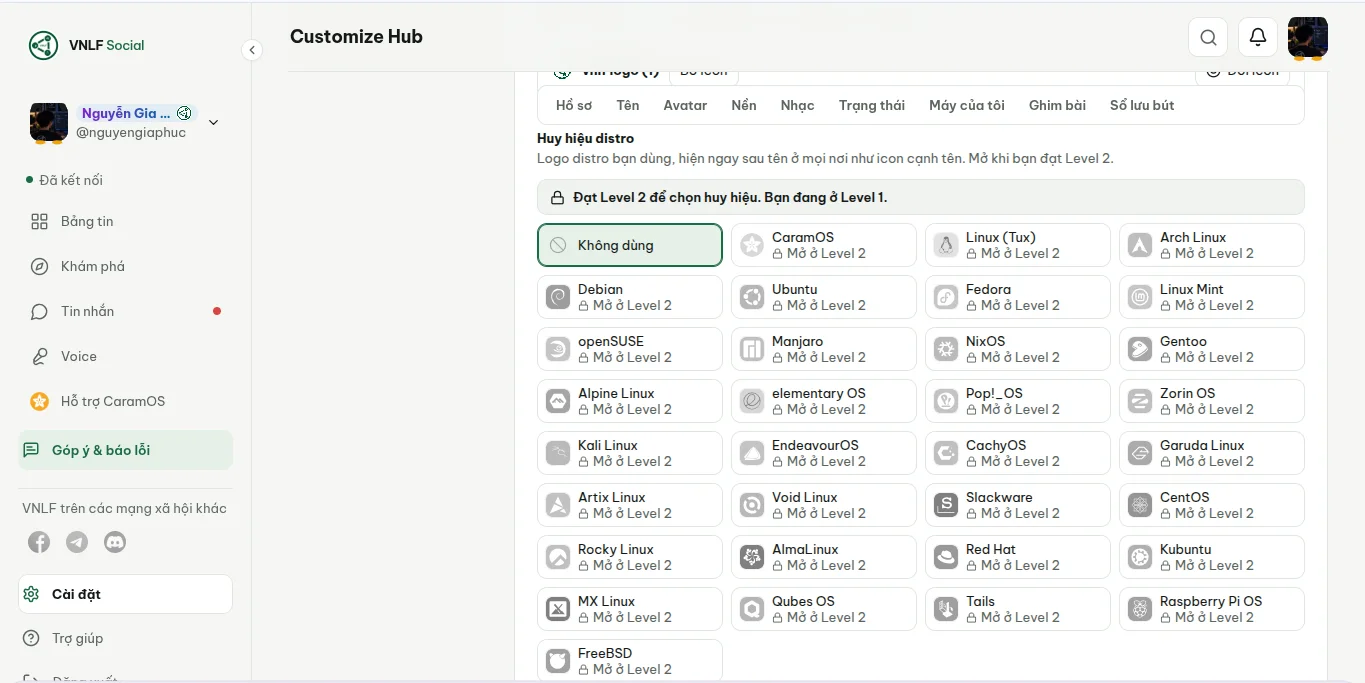This screenshot has height=683, width=1365.
Task: Open the profile avatar in top right
Action: (1308, 37)
